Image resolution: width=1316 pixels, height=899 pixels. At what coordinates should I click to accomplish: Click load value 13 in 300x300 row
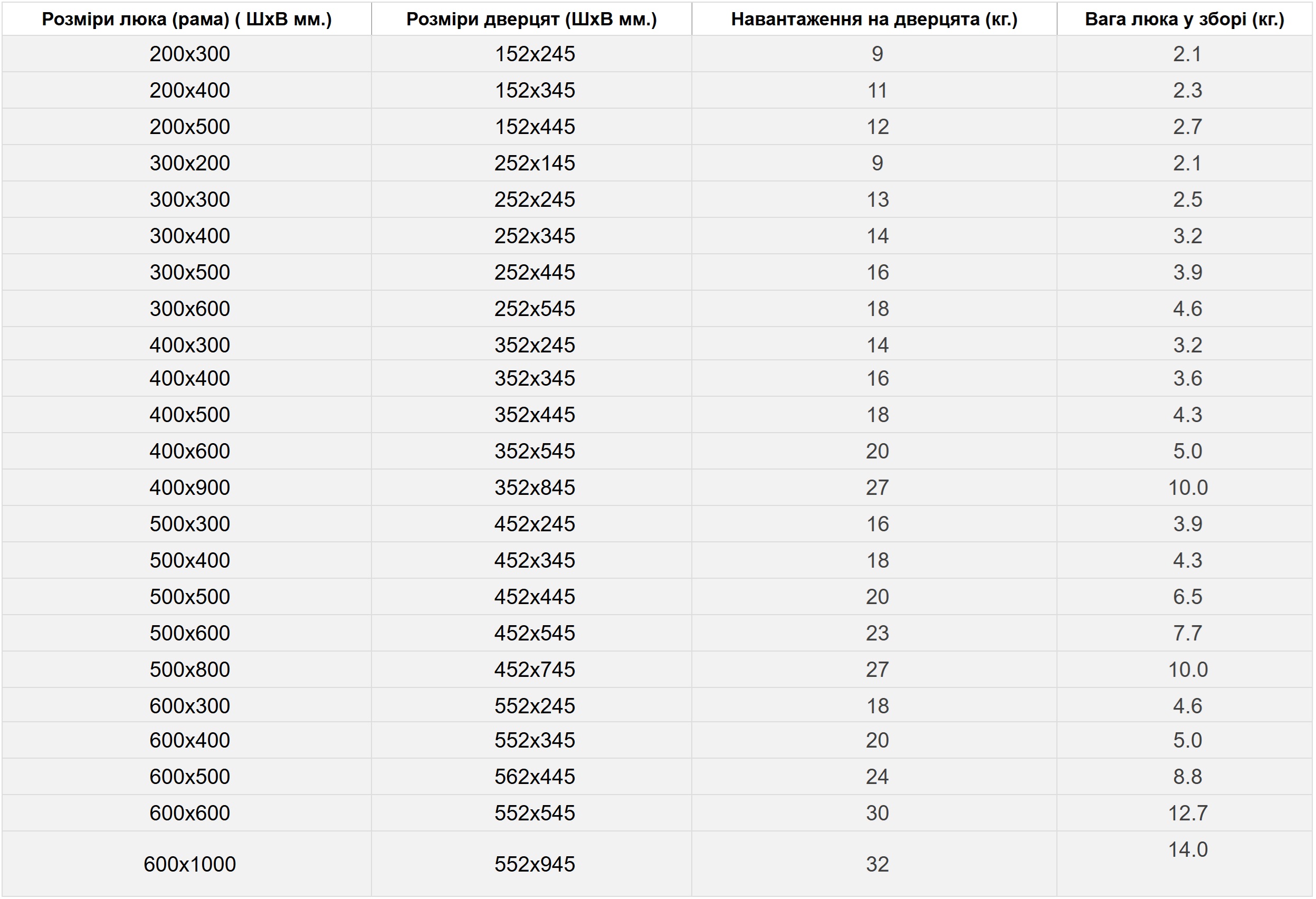[x=877, y=199]
